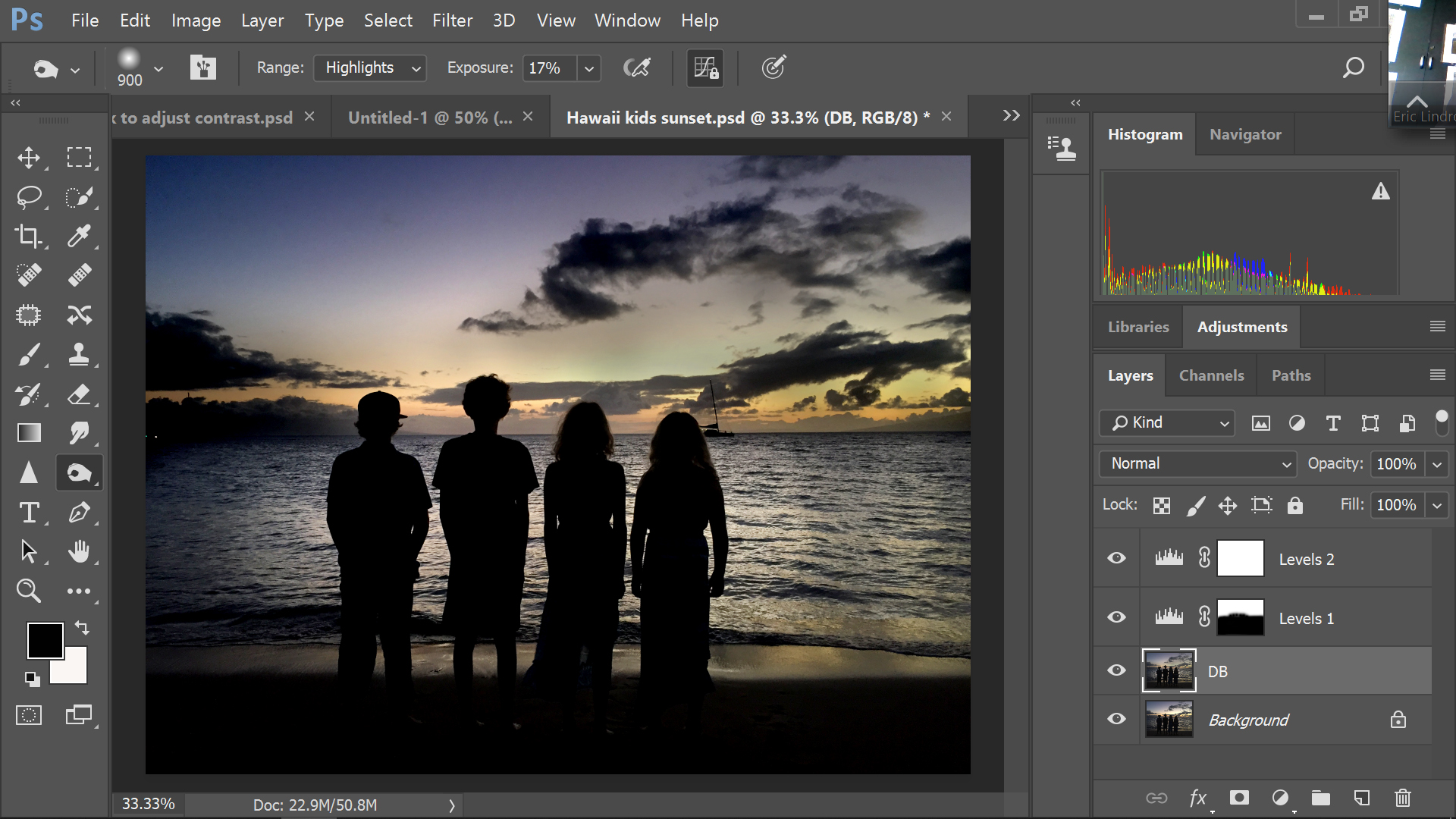Select the Lasso tool

coord(29,197)
